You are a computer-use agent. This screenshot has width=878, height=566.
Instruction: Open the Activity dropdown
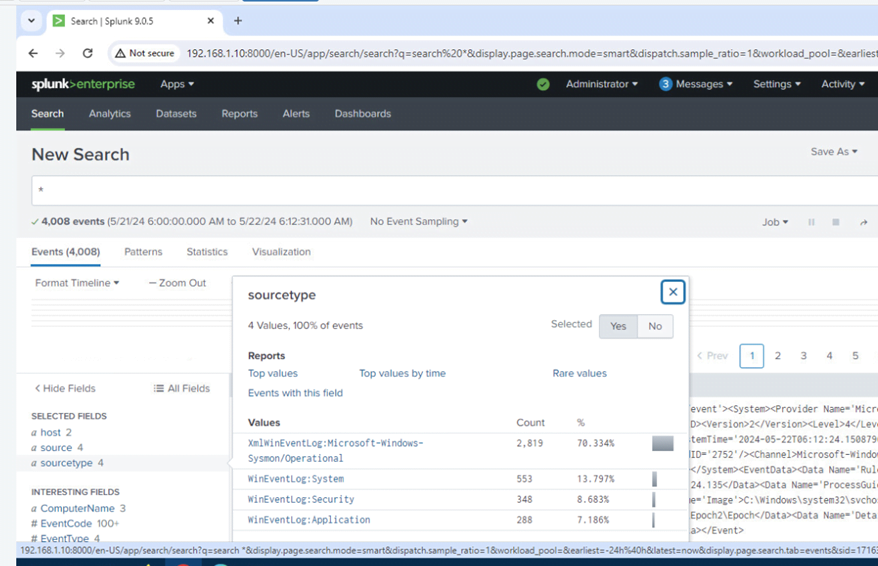843,84
